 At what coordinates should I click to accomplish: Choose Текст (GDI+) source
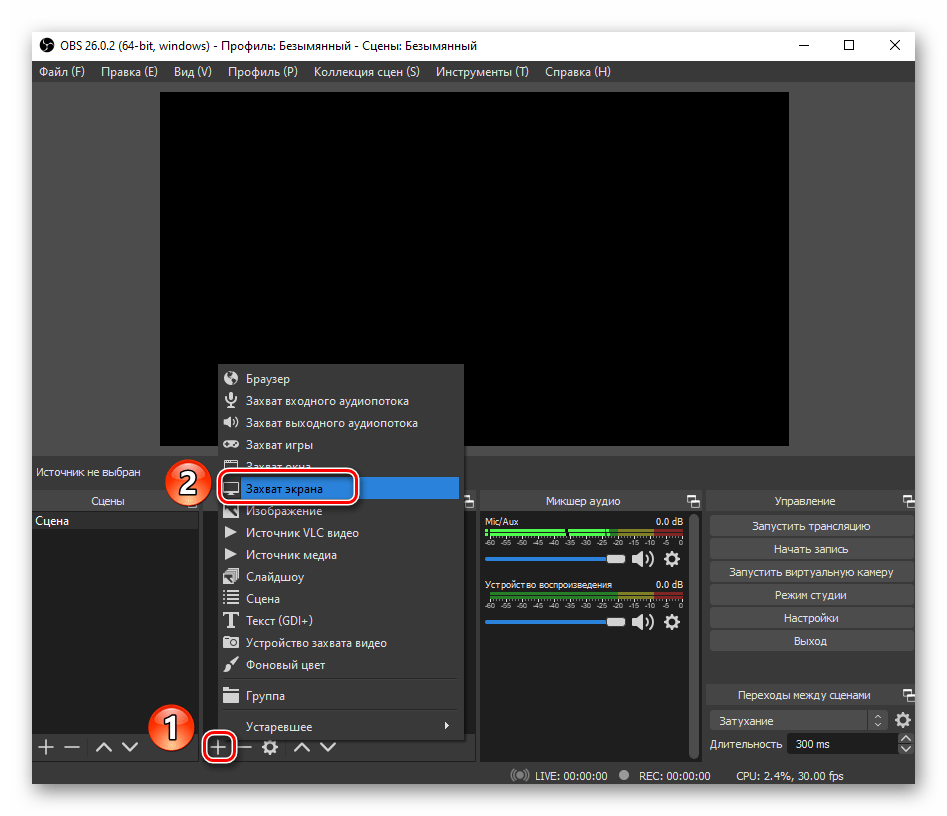[341, 620]
